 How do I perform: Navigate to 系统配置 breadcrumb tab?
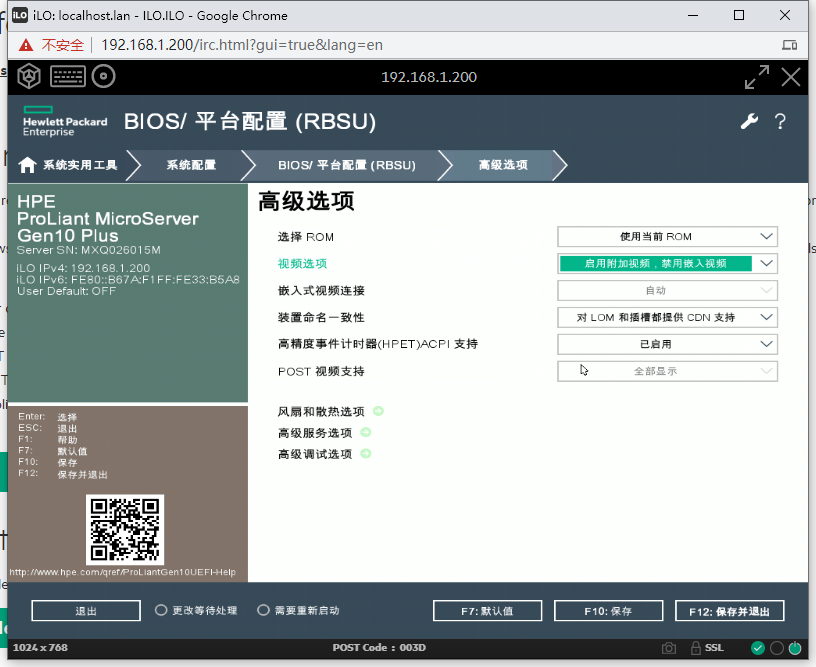click(x=190, y=165)
